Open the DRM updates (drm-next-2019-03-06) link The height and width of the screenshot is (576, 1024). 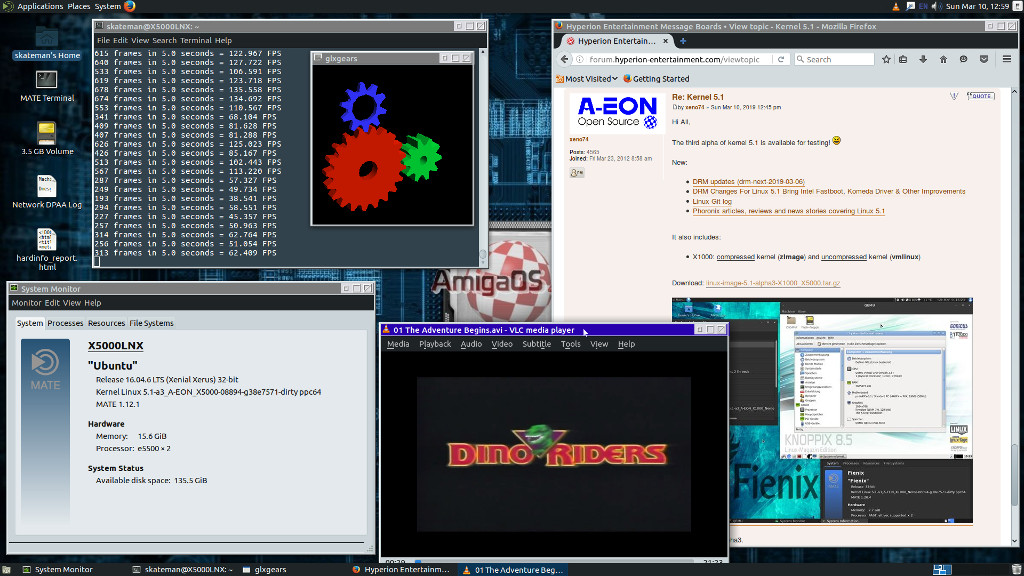(x=748, y=182)
